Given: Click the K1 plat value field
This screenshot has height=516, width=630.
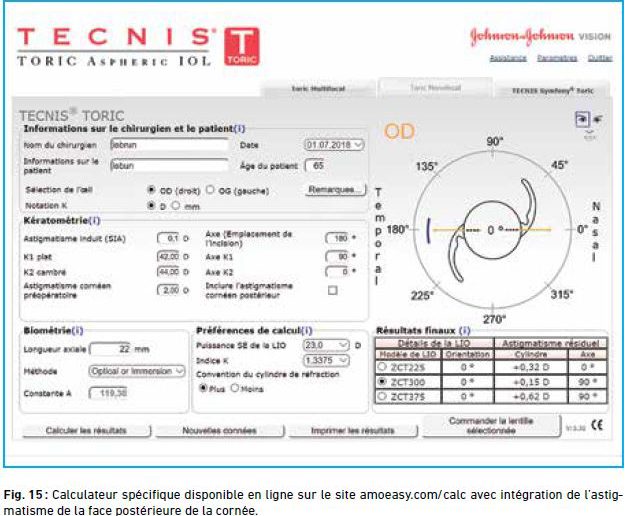Looking at the screenshot, I should [168, 256].
